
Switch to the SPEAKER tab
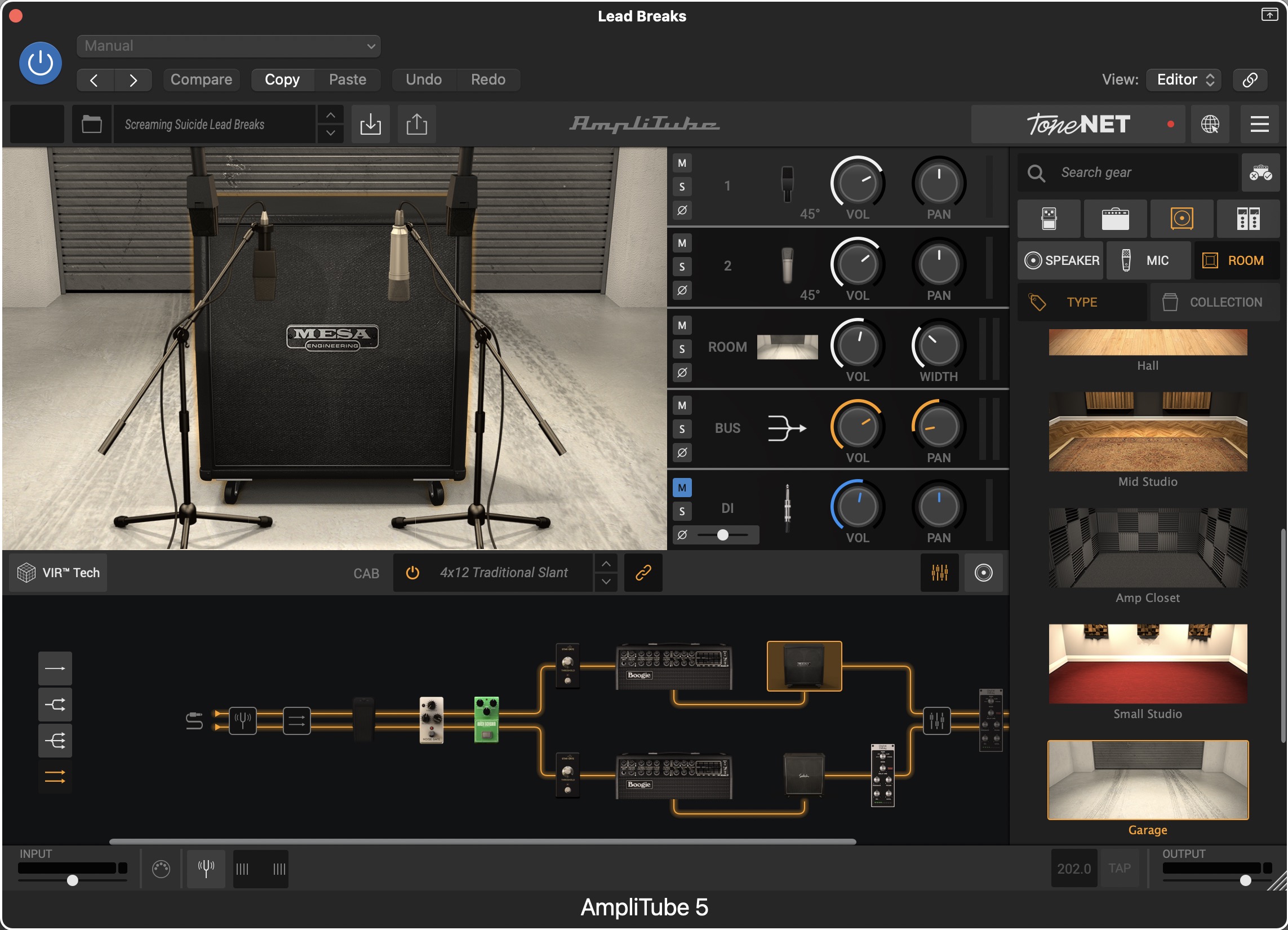click(1061, 261)
